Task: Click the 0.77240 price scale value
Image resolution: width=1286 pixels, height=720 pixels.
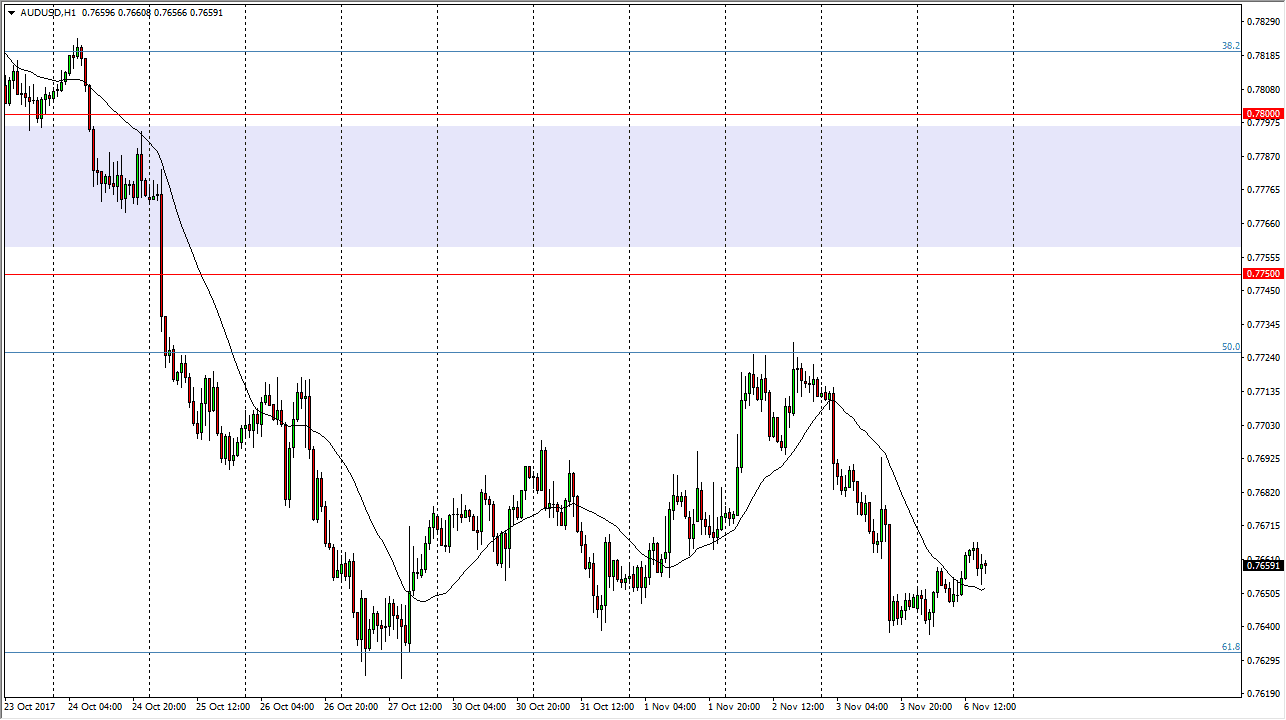Action: 1265,357
